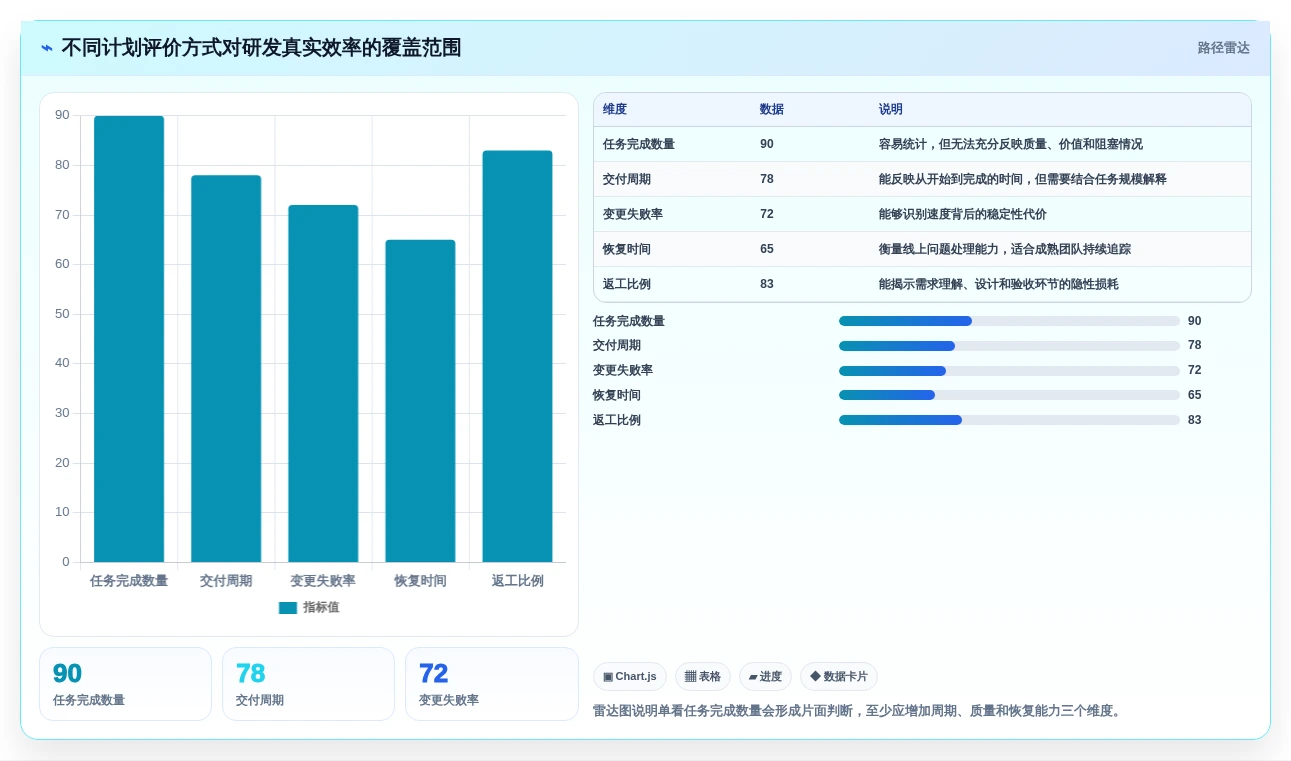The height and width of the screenshot is (761, 1291).
Task: Click the footer note starting 雷达图说明
Action: (x=859, y=711)
